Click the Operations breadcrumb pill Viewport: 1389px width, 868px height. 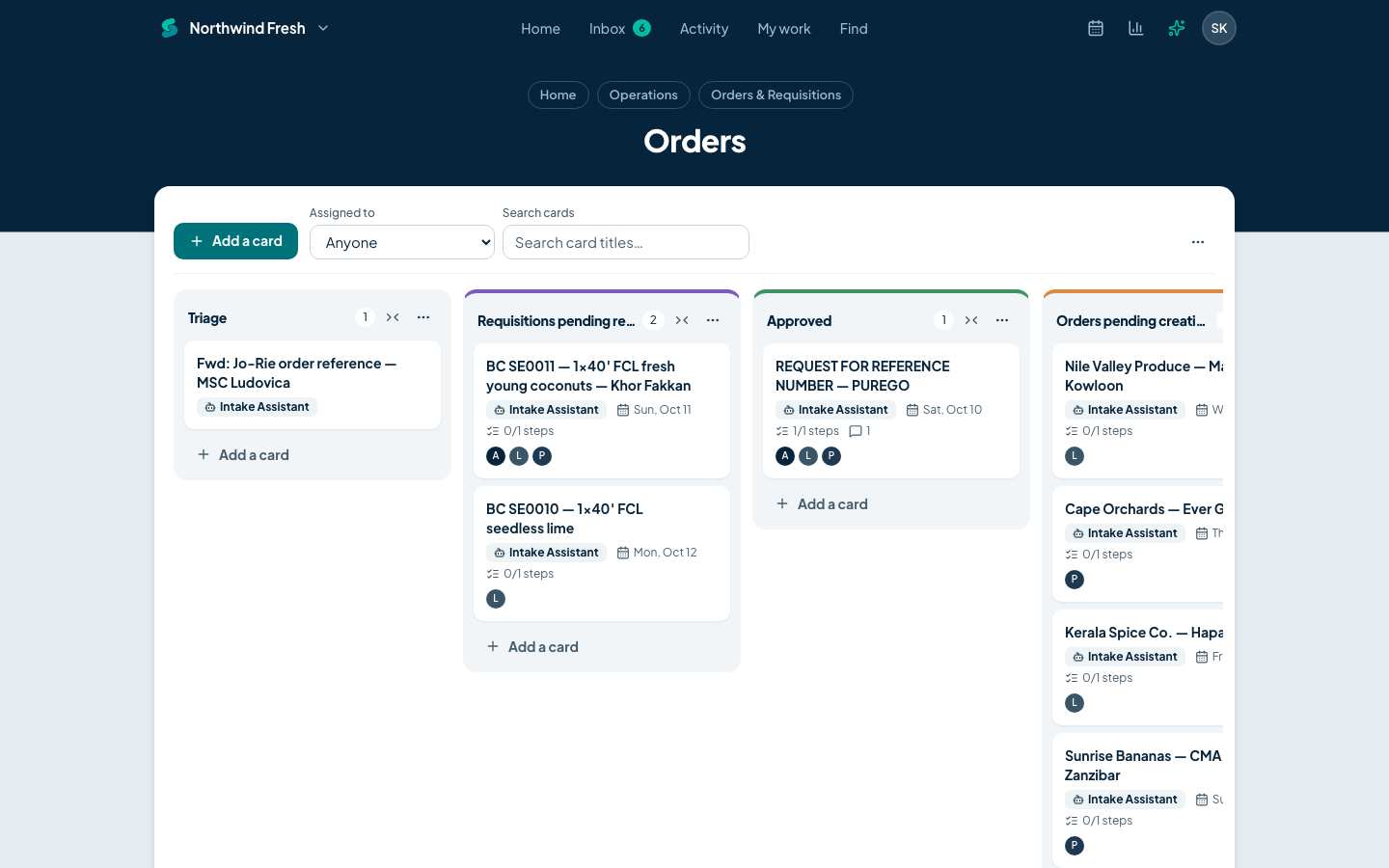643,95
